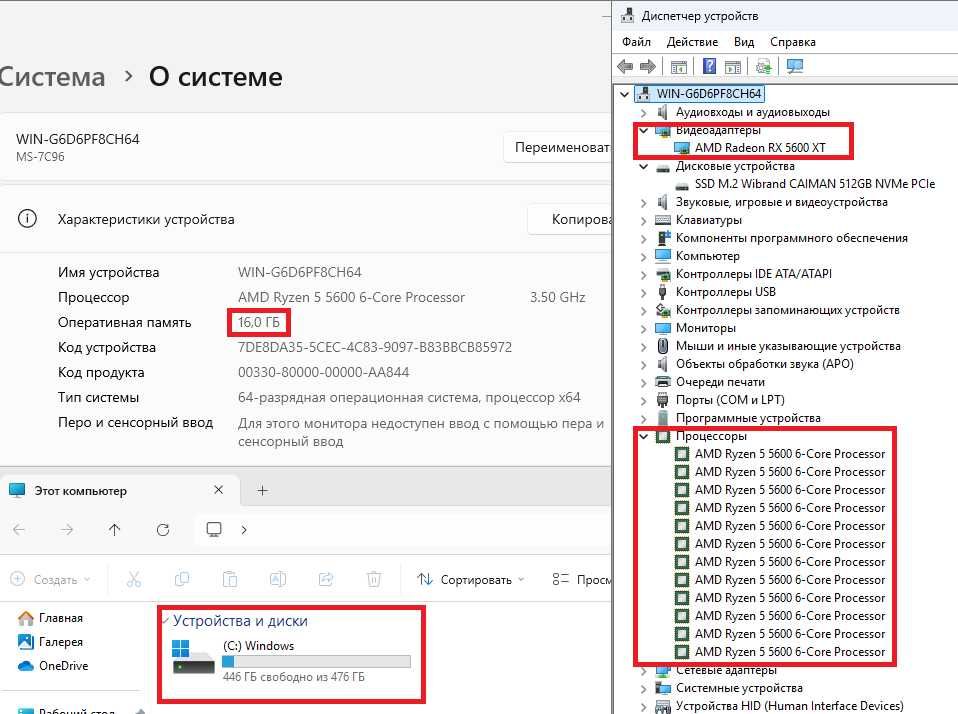Expand Аудиовходы и аудиовыходы node
This screenshot has height=714, width=958.
(x=643, y=112)
